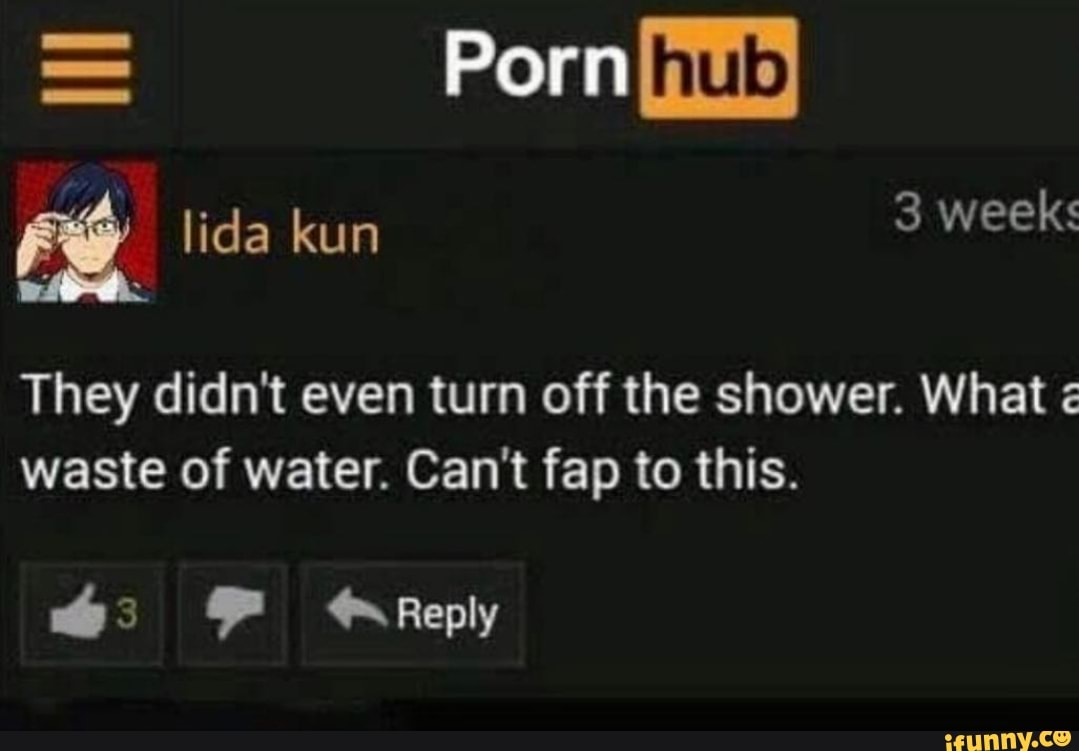This screenshot has width=1079, height=751.
Task: Click the orange hub logo box
Action: click(x=719, y=68)
